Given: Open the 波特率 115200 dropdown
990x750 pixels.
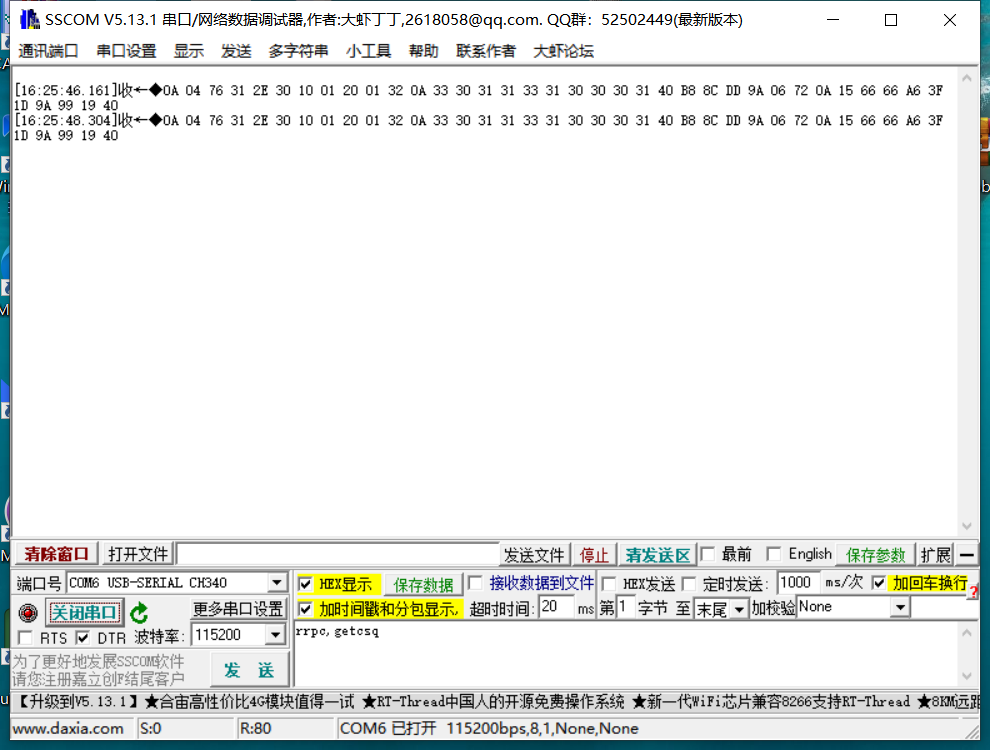Looking at the screenshot, I should coord(276,635).
